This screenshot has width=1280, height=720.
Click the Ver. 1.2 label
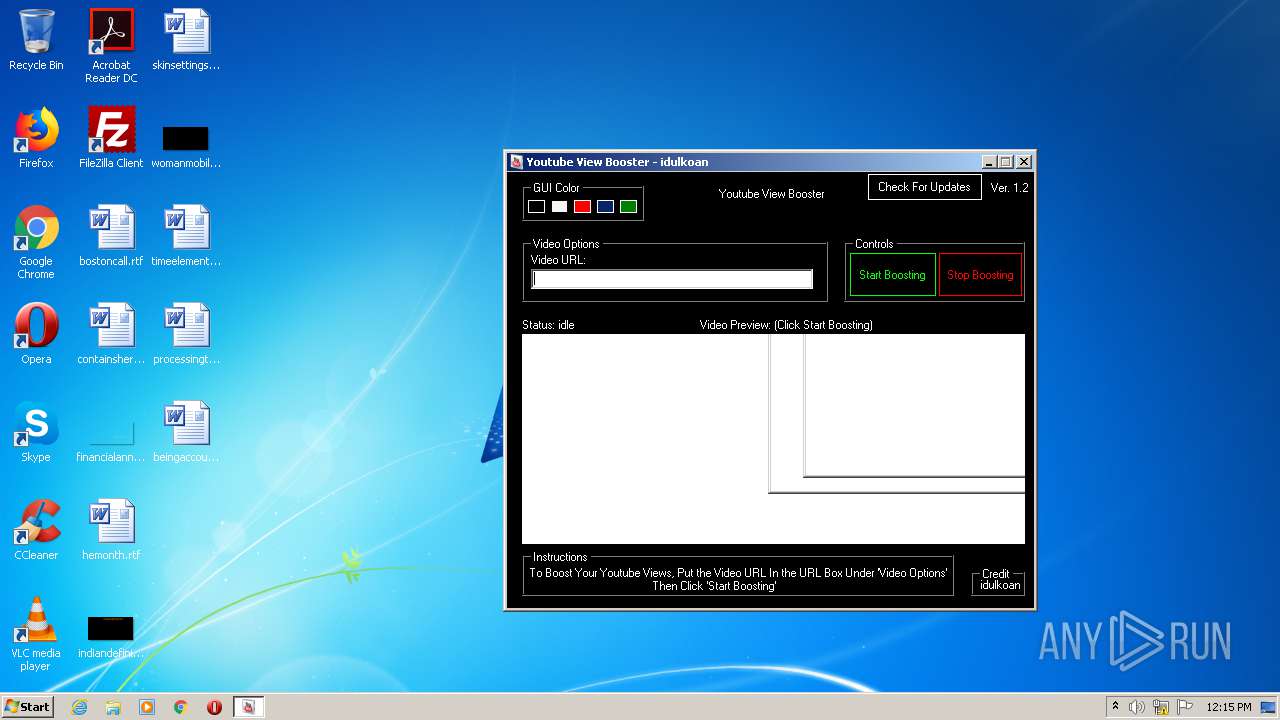pos(1009,188)
